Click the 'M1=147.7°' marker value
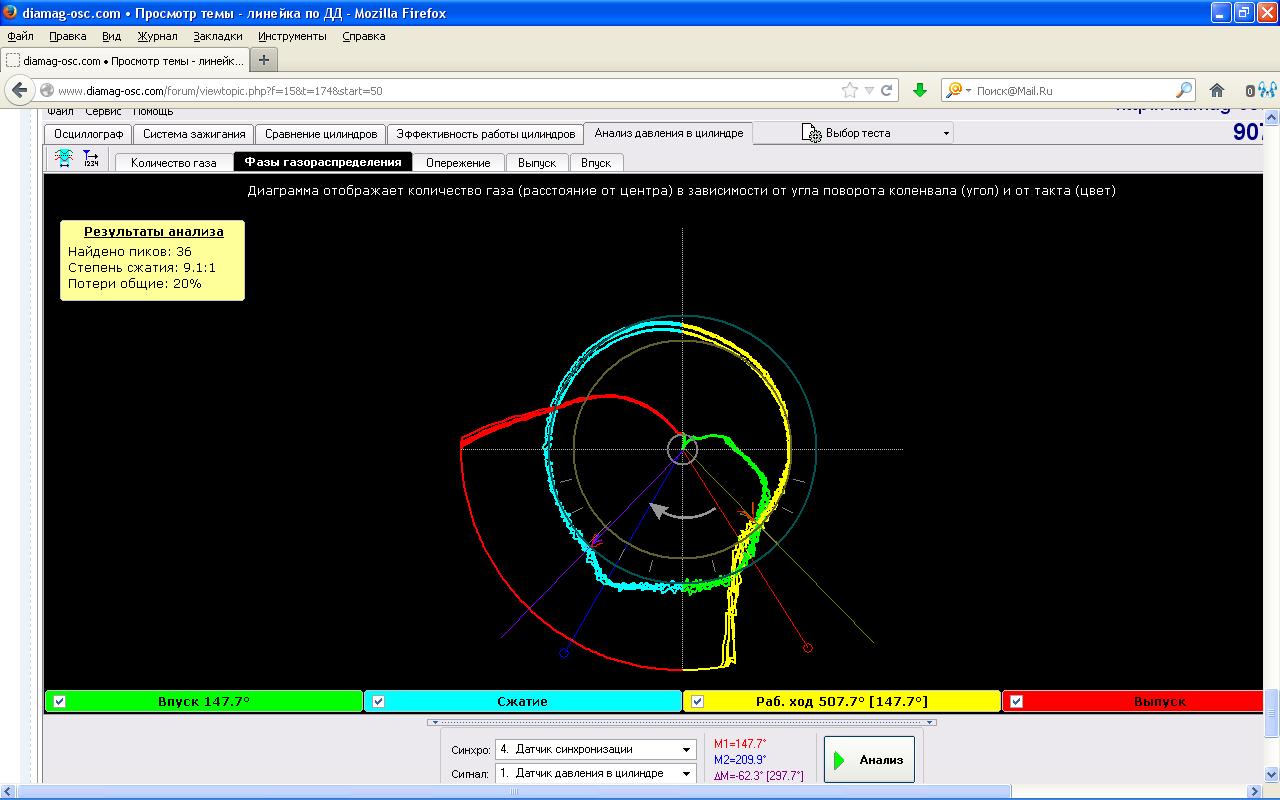The image size is (1280, 800). click(x=740, y=744)
